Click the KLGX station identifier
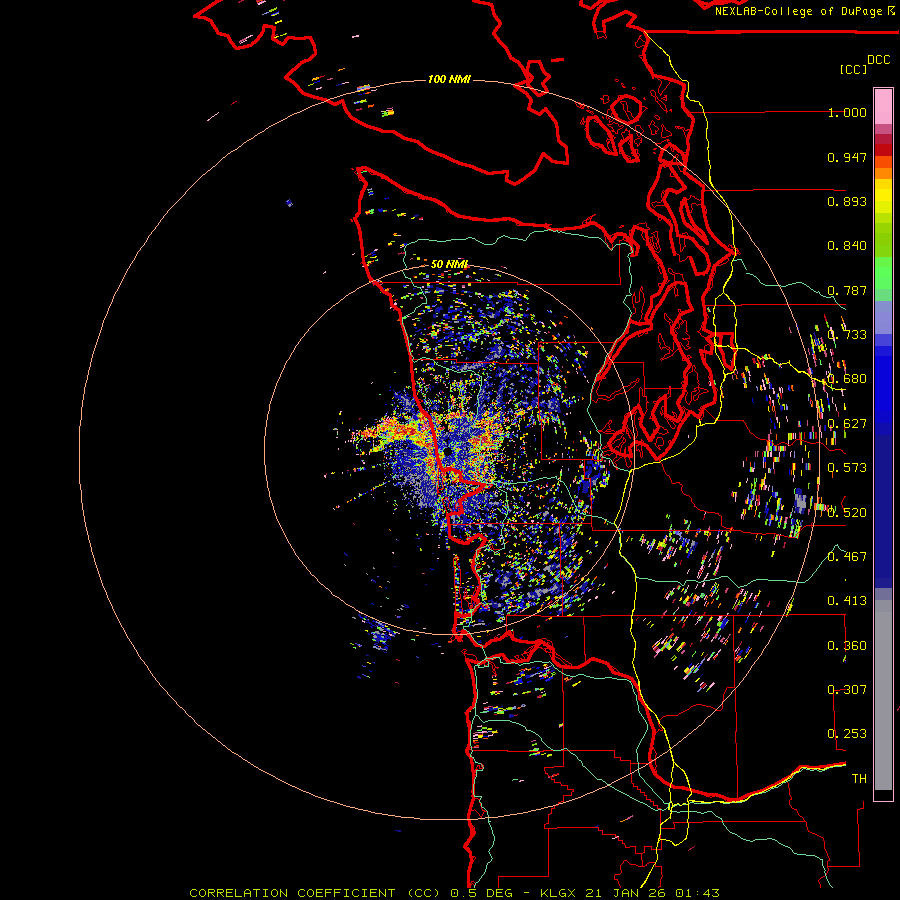This screenshot has height=900, width=900. click(x=557, y=893)
